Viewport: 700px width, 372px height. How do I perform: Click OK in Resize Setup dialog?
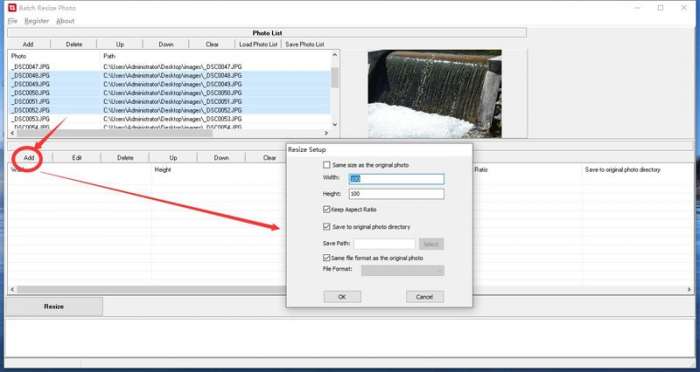pyautogui.click(x=342, y=297)
